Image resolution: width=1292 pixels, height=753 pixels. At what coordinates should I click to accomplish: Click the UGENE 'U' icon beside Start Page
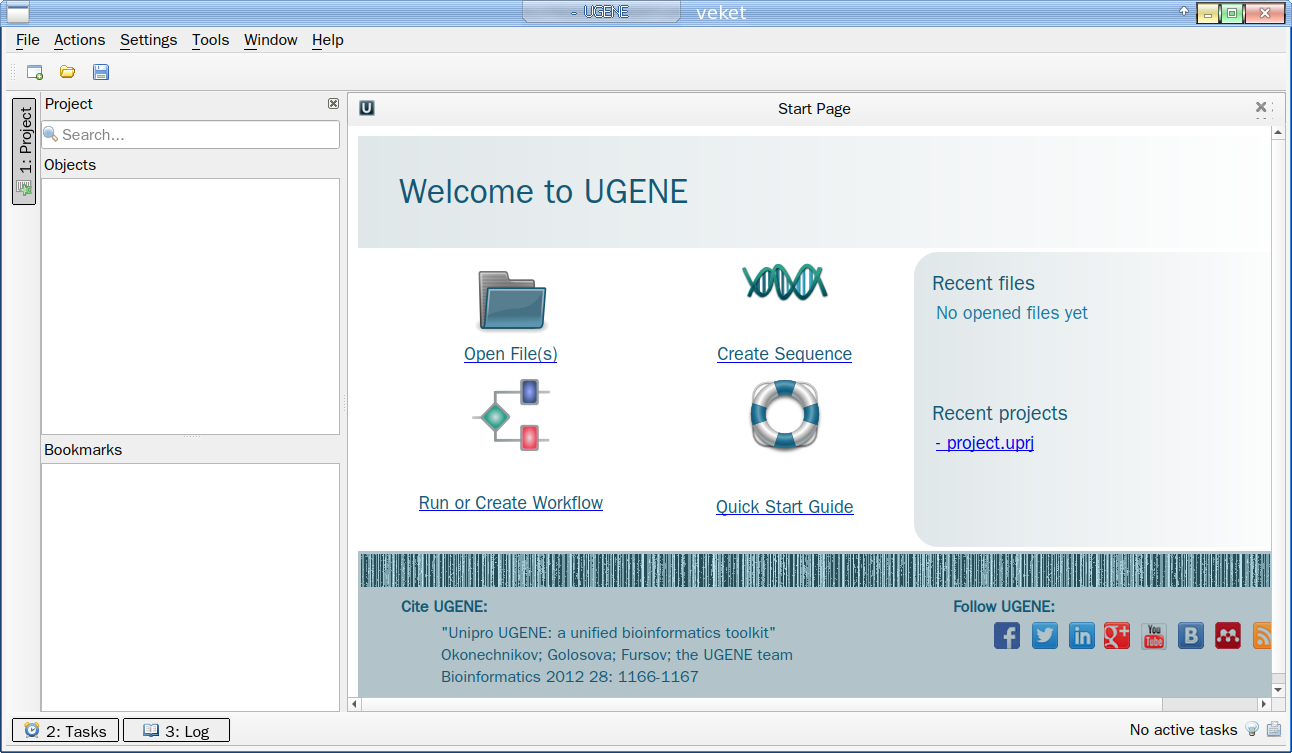tap(367, 108)
